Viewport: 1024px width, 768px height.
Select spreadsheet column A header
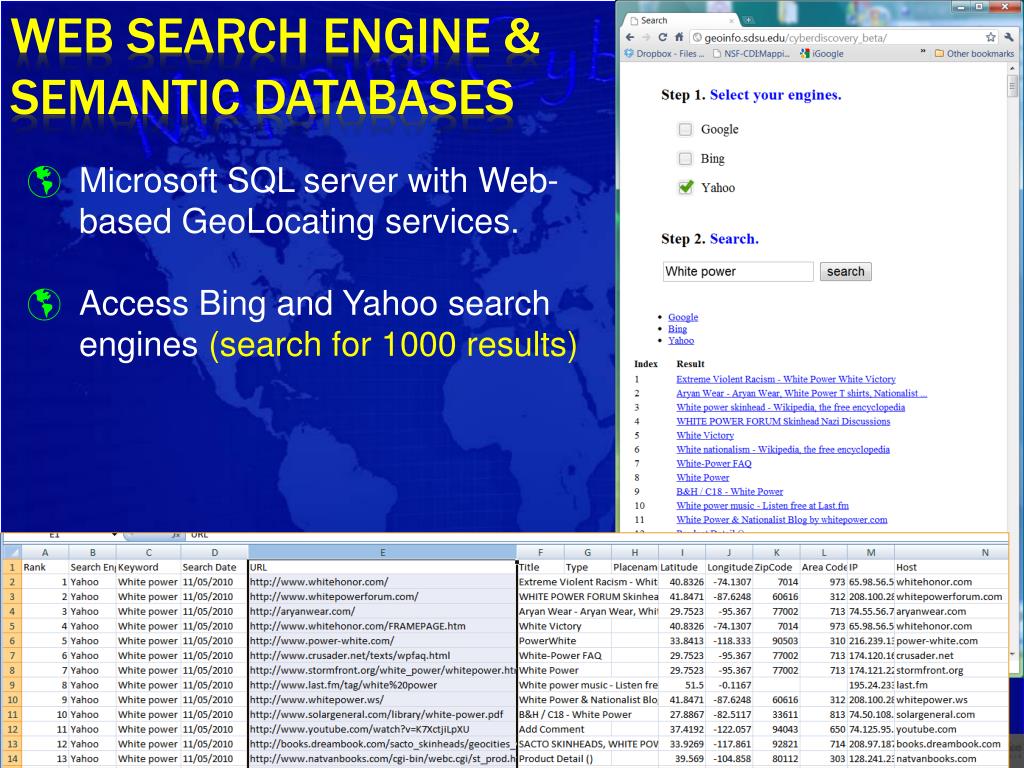45,552
